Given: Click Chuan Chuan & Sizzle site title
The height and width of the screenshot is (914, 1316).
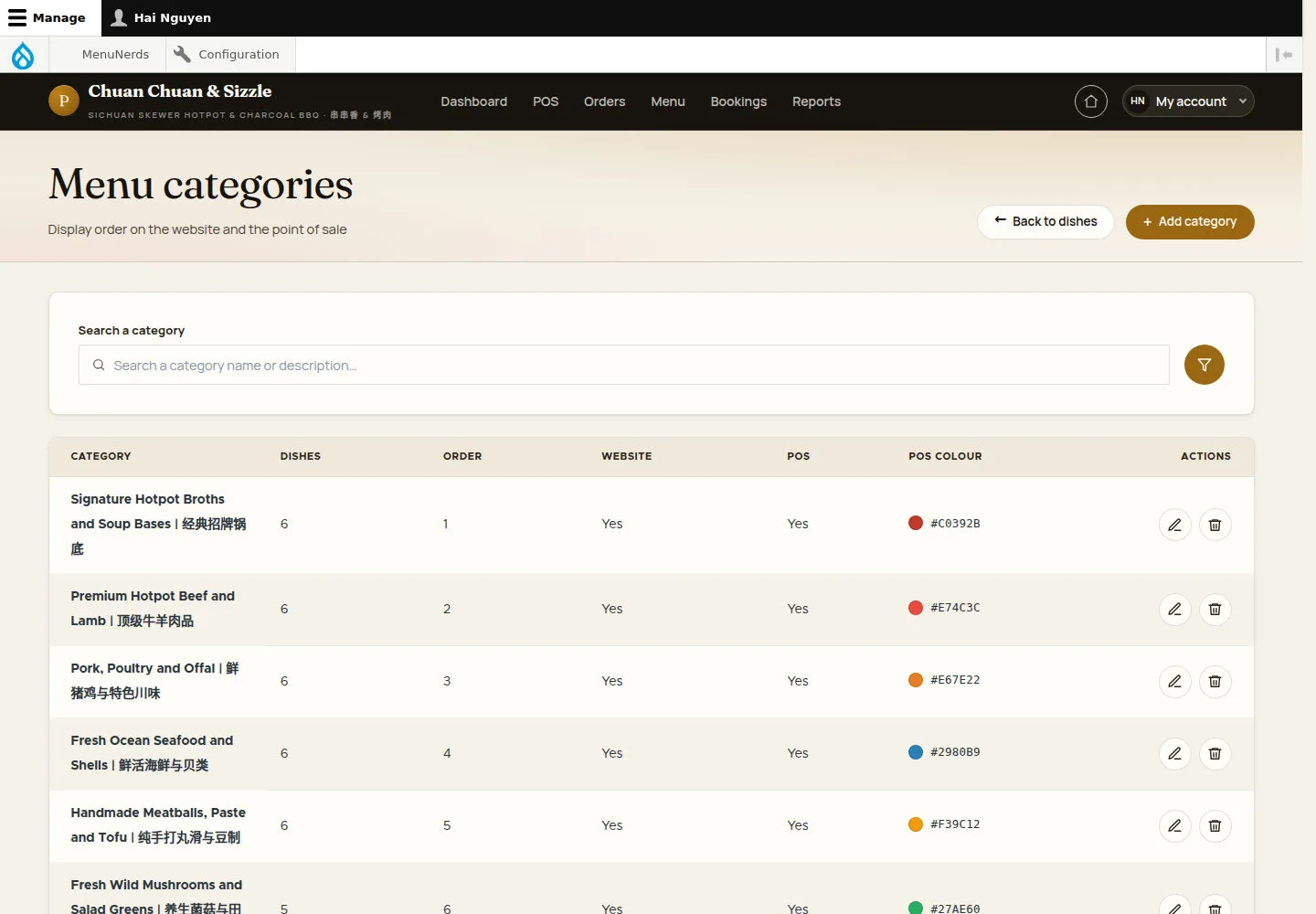Looking at the screenshot, I should tap(180, 91).
